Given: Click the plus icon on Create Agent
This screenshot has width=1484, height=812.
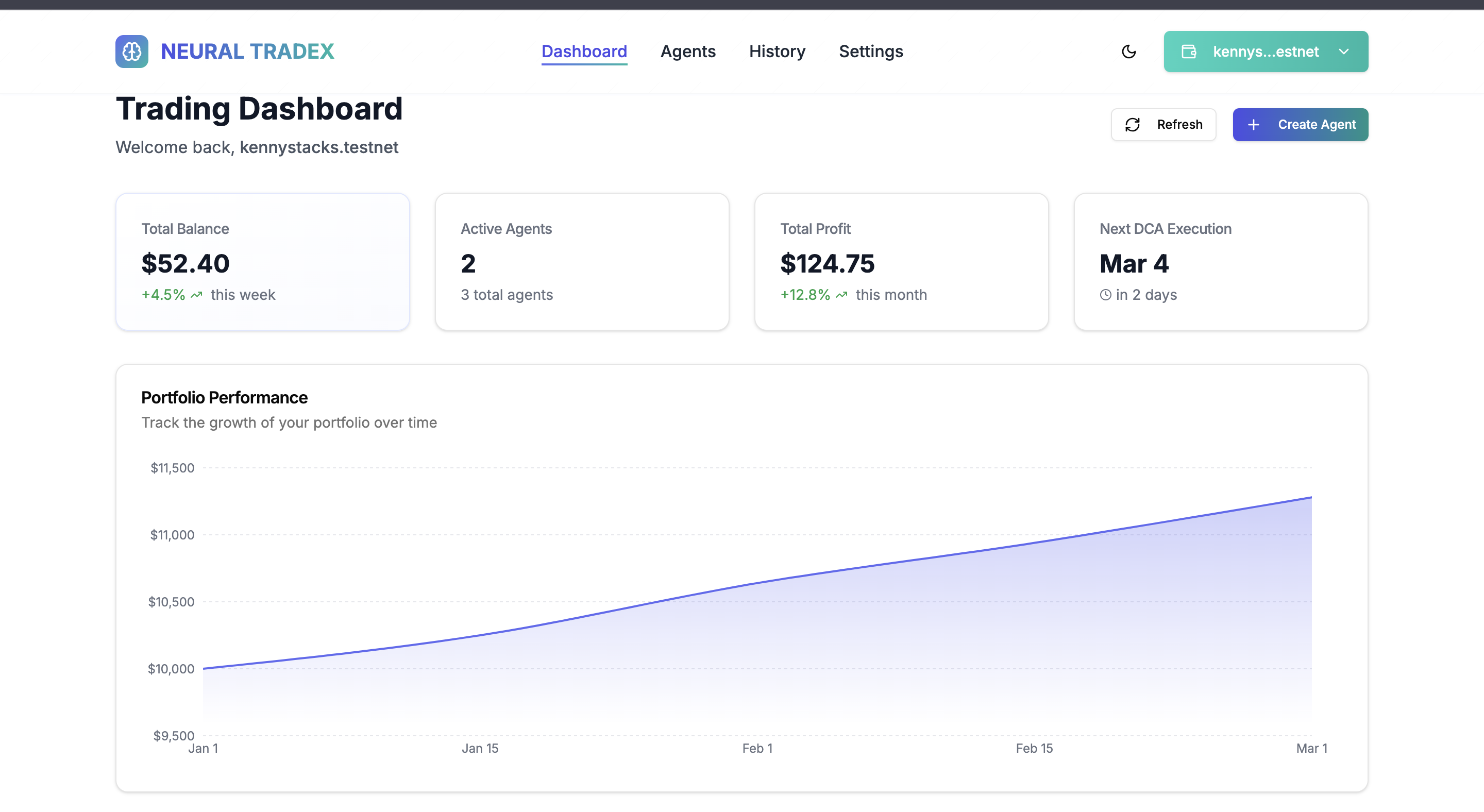Looking at the screenshot, I should coord(1253,124).
